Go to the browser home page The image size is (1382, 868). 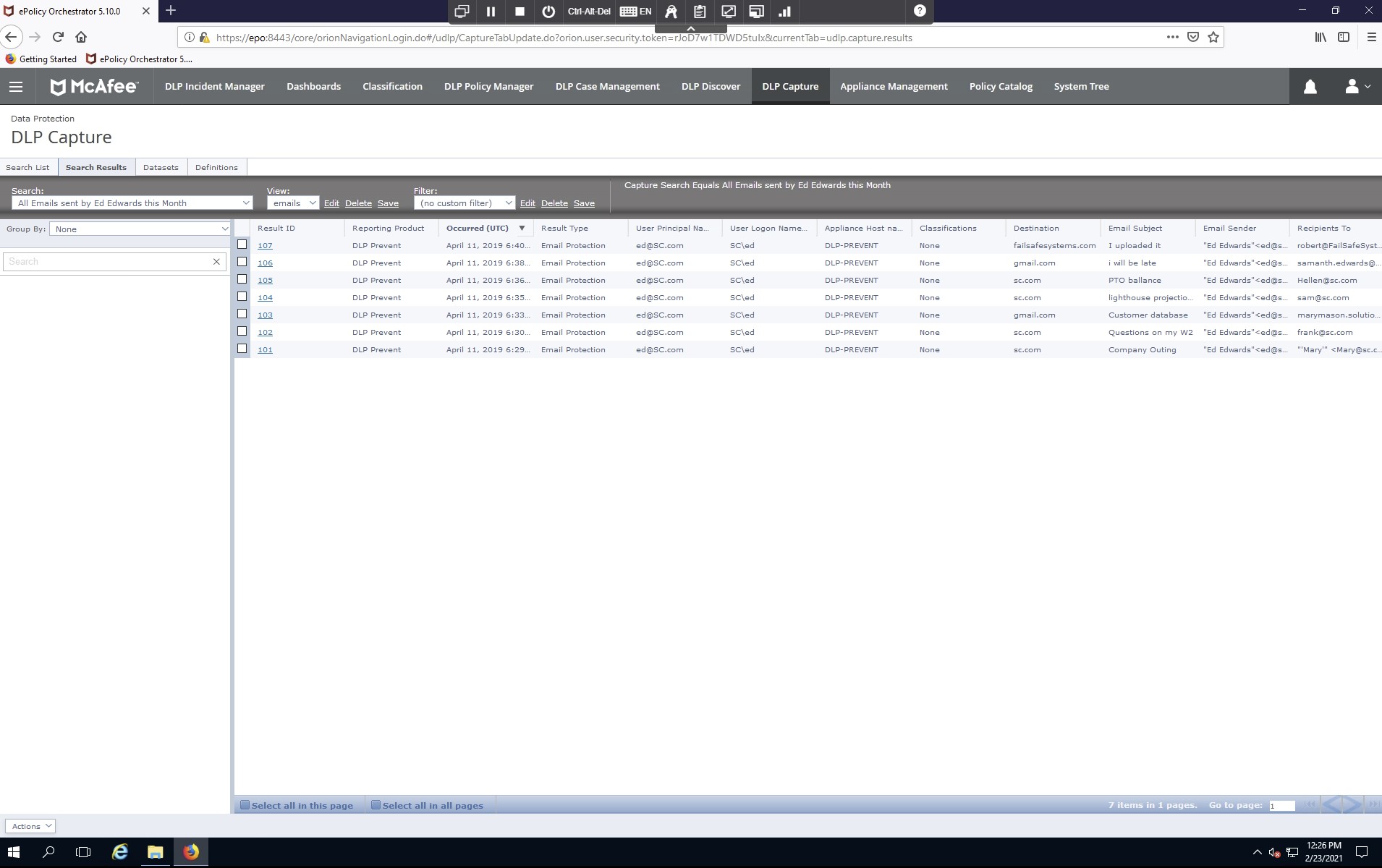[x=81, y=37]
